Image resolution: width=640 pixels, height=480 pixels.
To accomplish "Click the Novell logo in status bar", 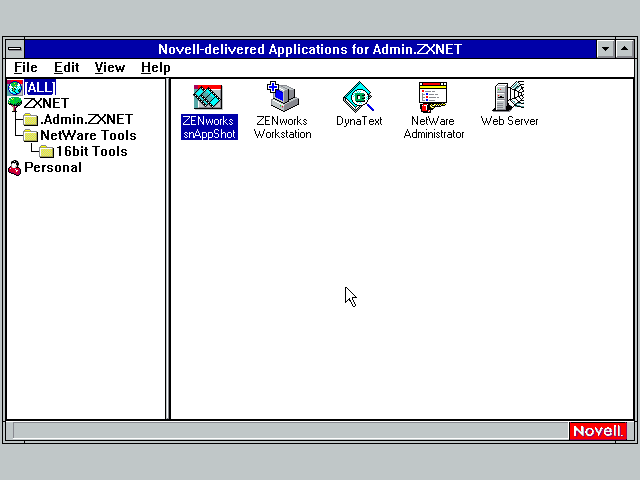I will pos(598,431).
